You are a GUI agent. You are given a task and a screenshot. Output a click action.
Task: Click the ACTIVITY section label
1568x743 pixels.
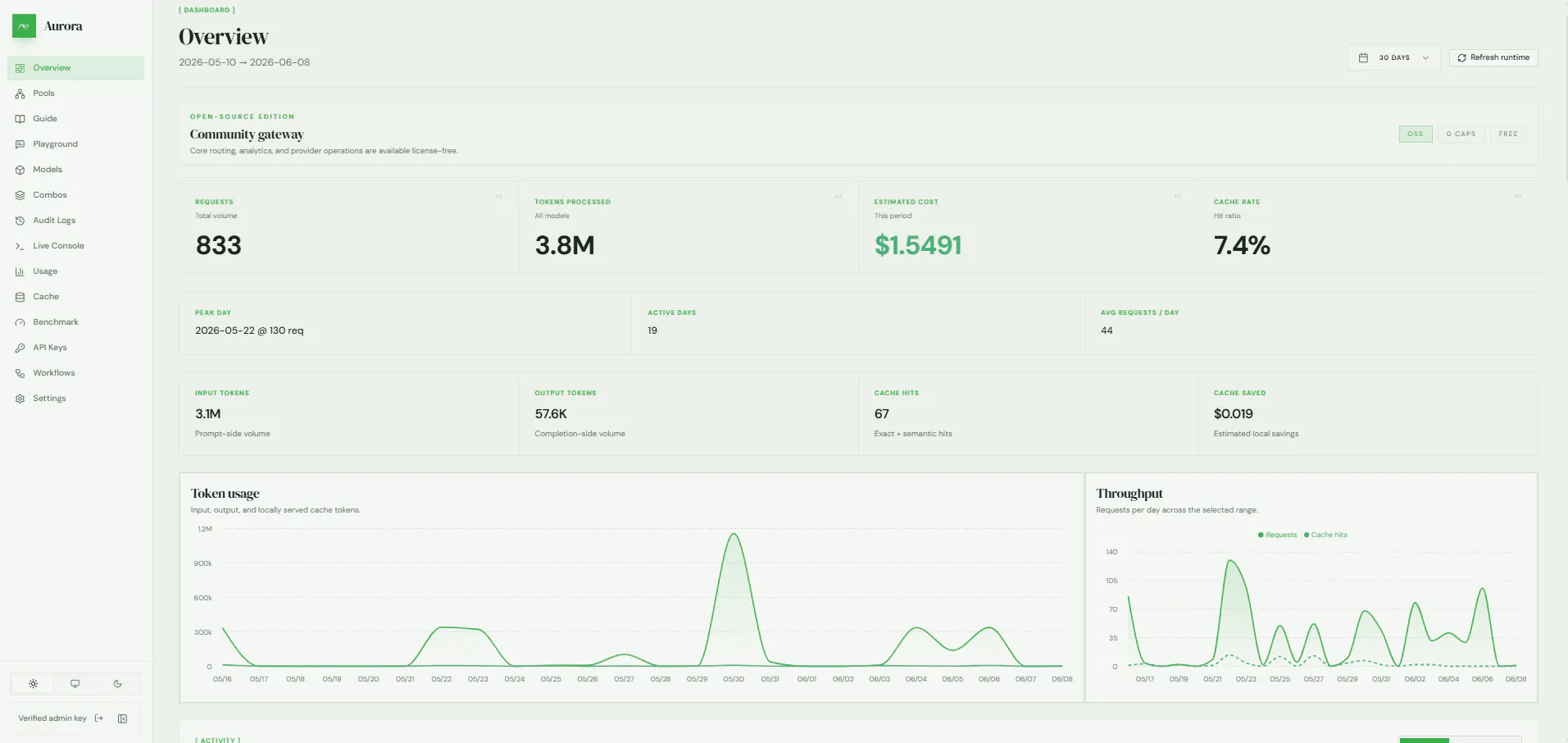pos(218,740)
